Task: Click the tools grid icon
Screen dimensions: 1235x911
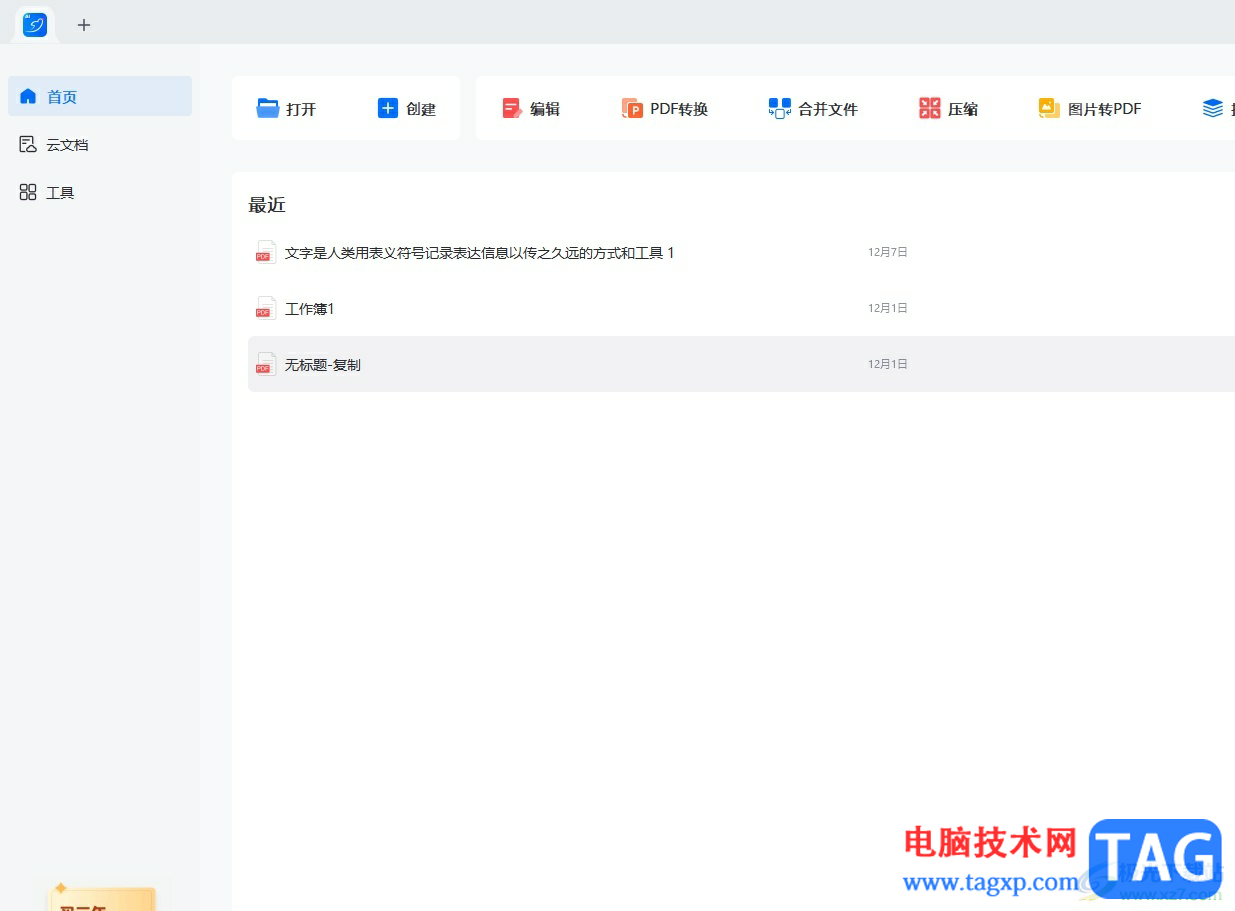Action: pyautogui.click(x=28, y=192)
